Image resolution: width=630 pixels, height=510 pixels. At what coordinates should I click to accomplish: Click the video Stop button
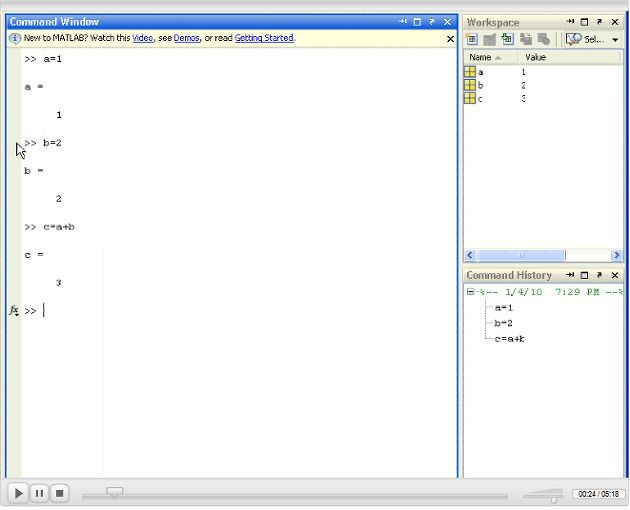click(x=59, y=493)
